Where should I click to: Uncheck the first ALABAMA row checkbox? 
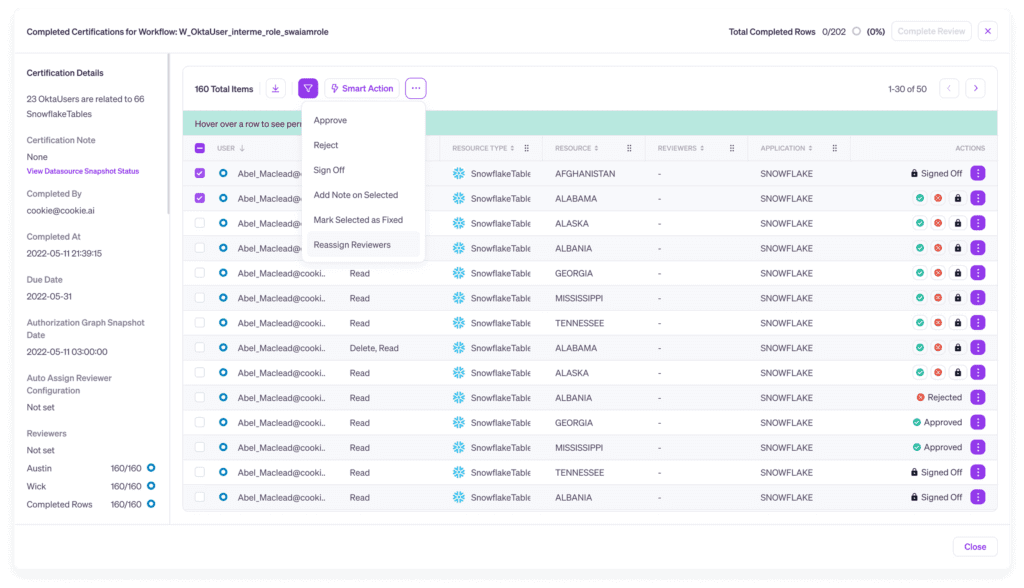tap(200, 198)
